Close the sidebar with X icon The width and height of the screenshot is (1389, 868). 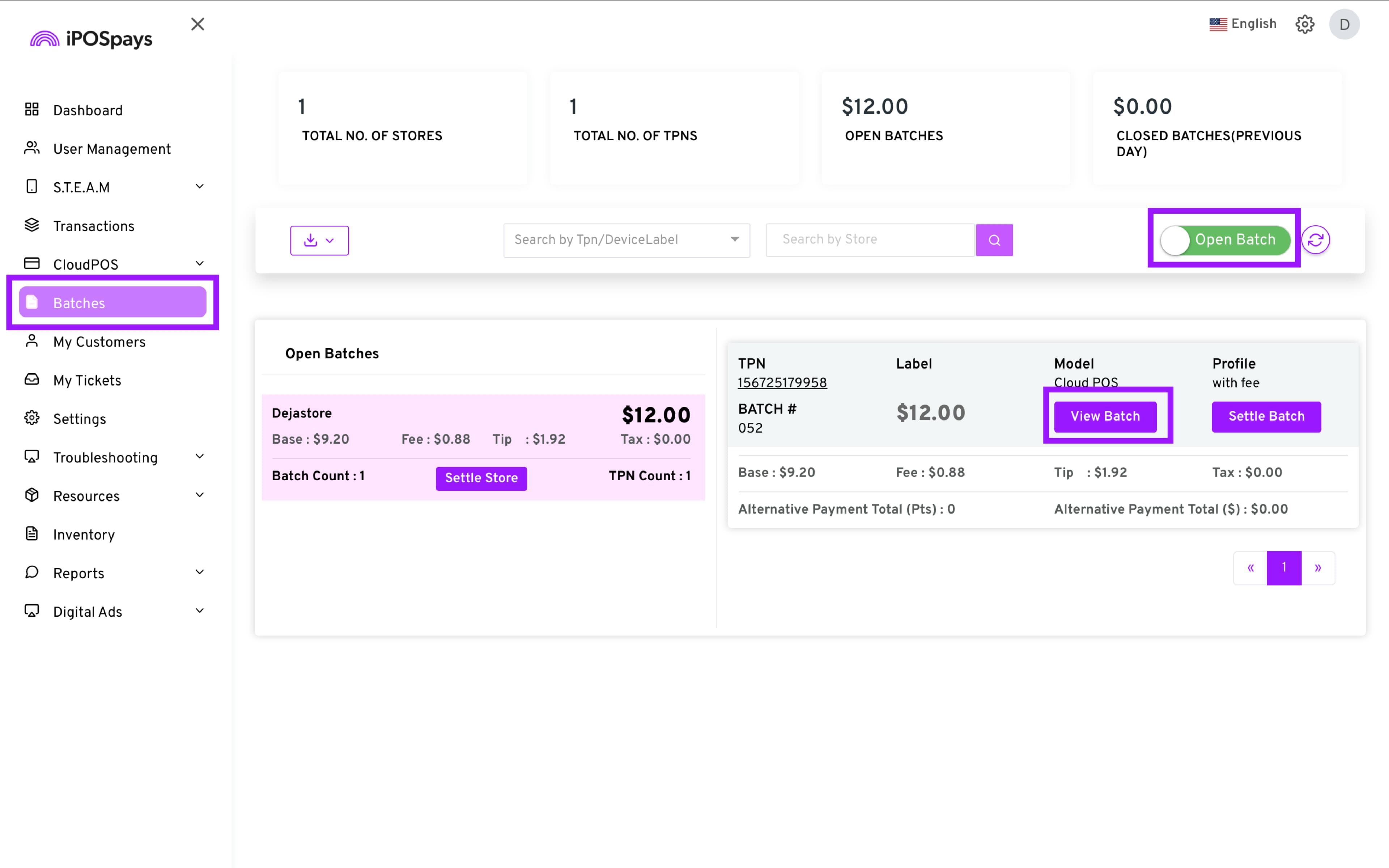197,24
